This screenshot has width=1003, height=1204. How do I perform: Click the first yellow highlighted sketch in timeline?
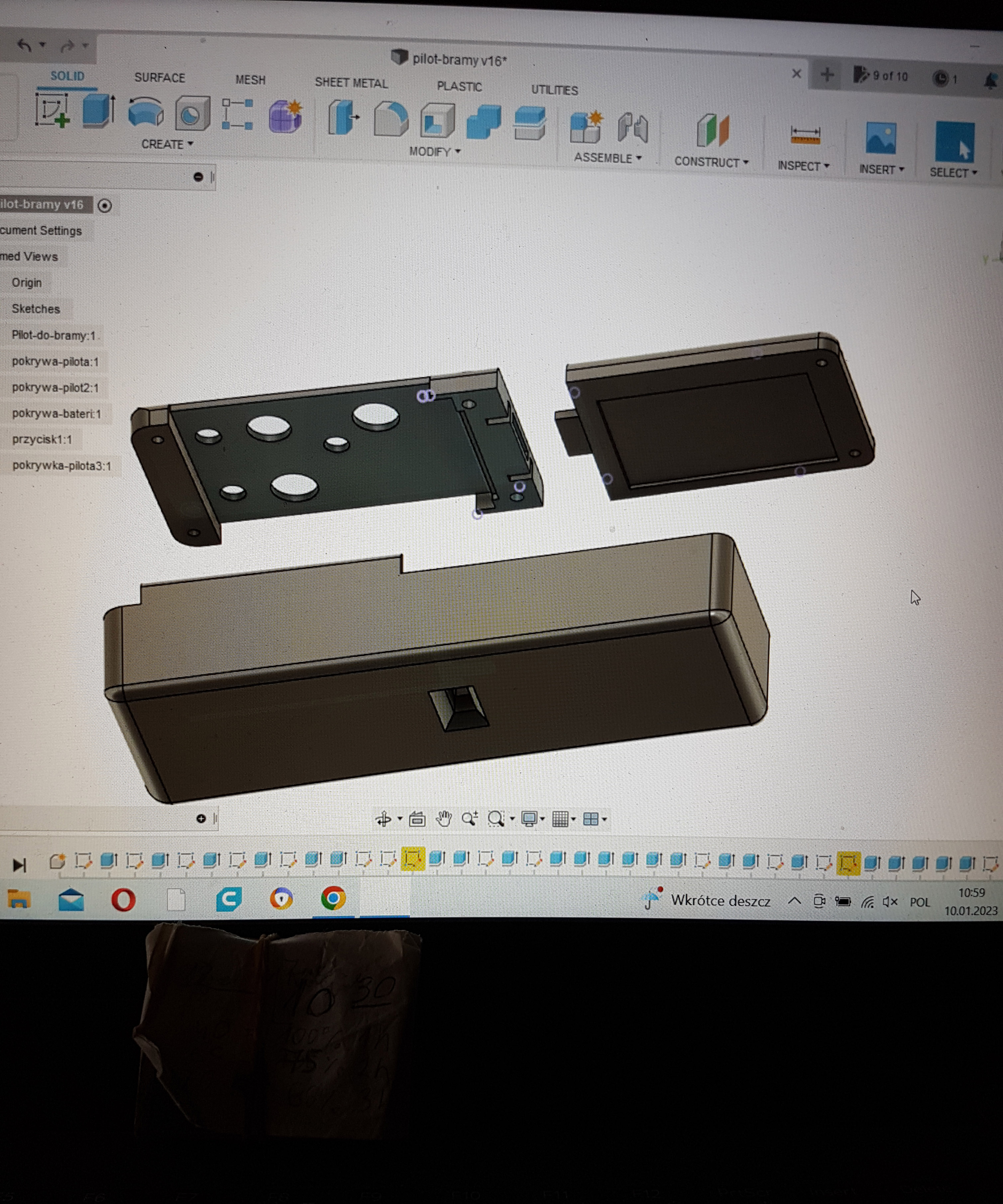tap(413, 859)
